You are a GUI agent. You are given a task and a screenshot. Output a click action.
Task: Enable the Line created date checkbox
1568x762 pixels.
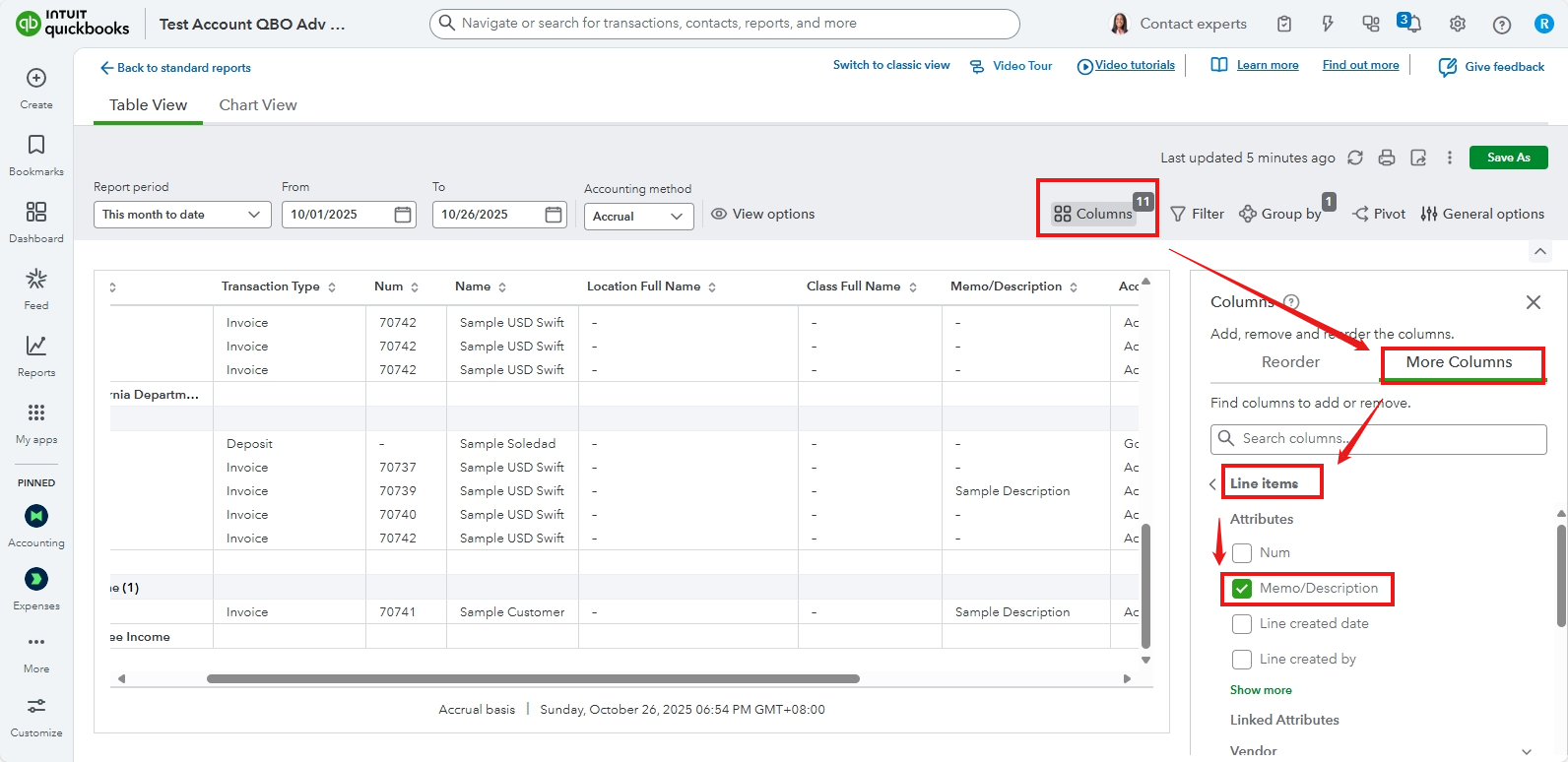click(x=1242, y=624)
